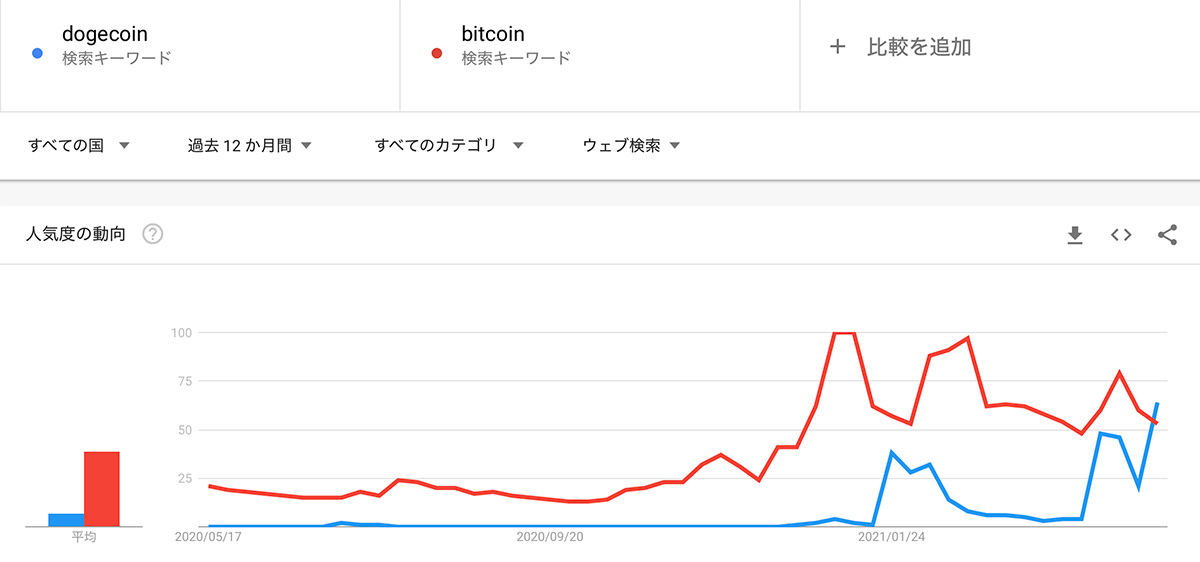Edit the dogecoin search term
Screen dimensions: 1200x562
pyautogui.click(x=105, y=35)
